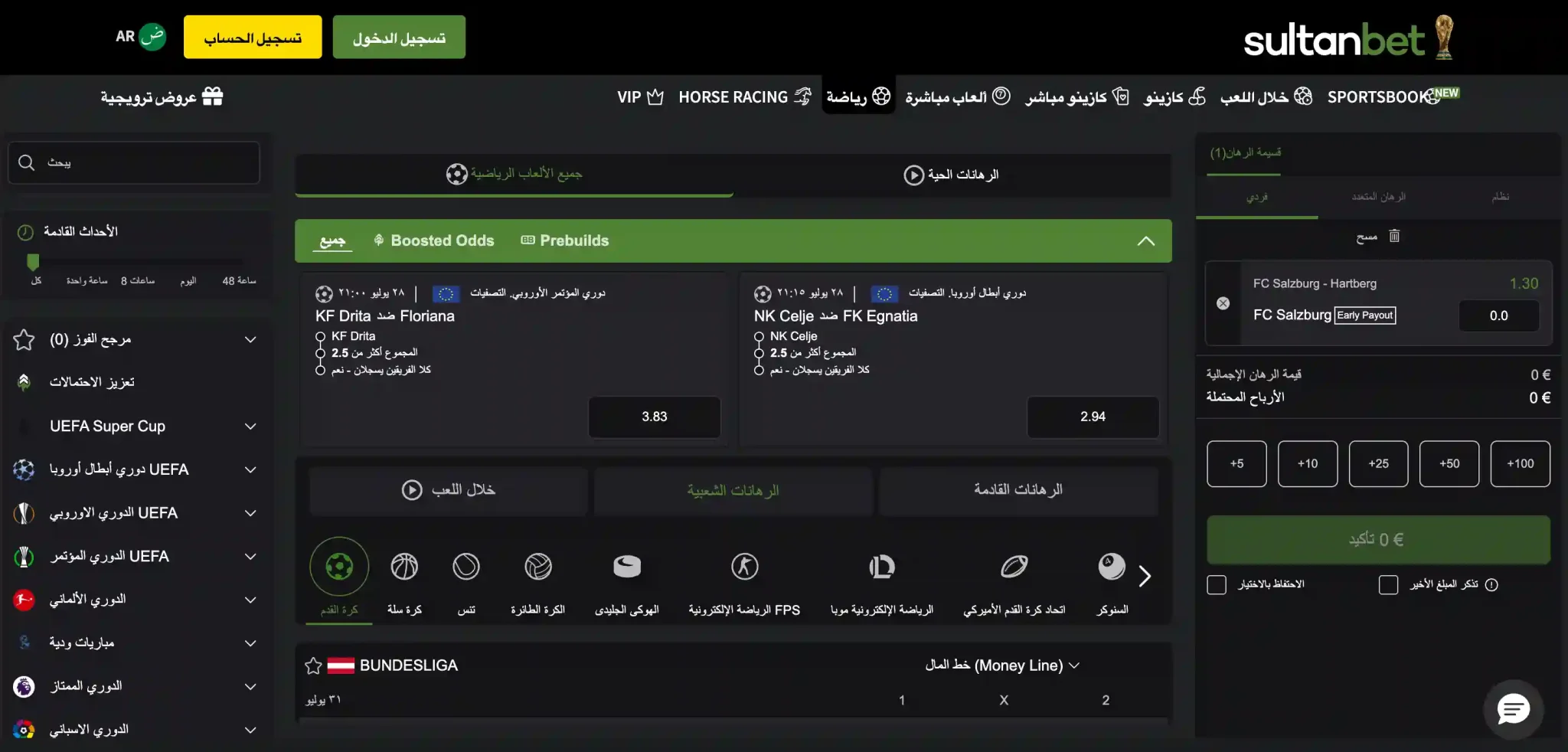Expand the UEFA Europa League list
The image size is (1568, 752).
click(250, 513)
